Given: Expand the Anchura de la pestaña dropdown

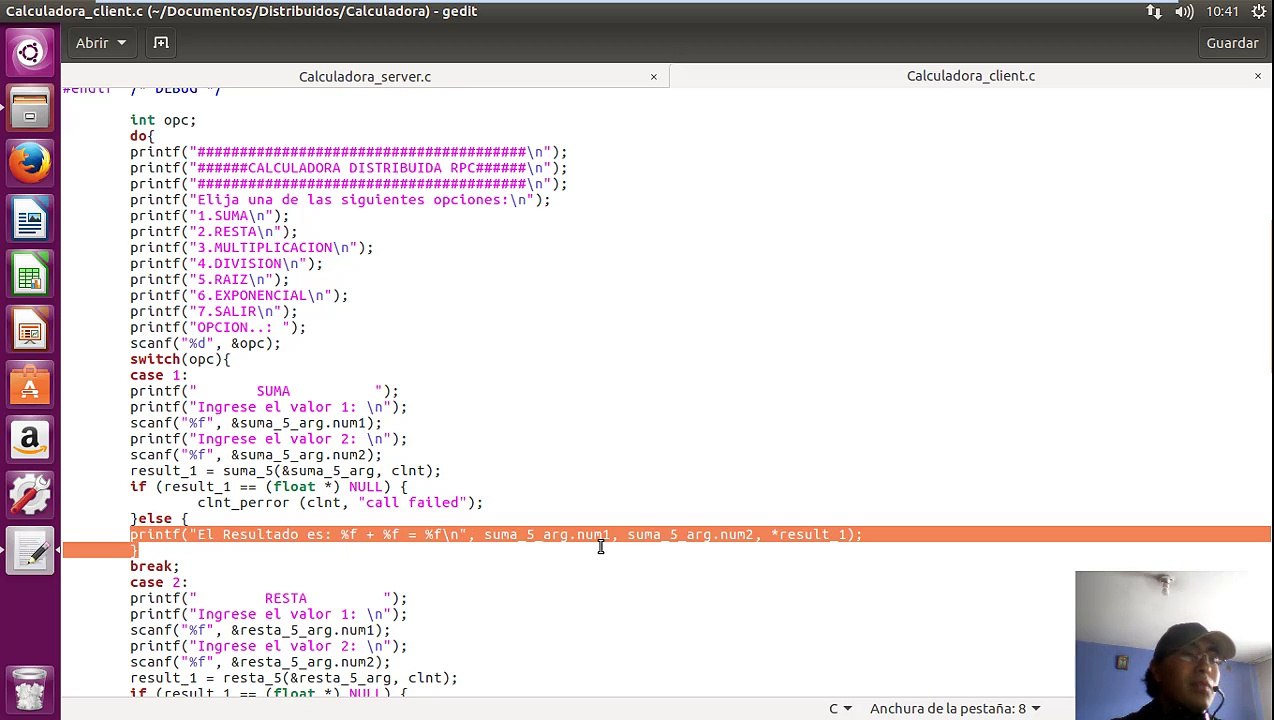Looking at the screenshot, I should point(955,708).
